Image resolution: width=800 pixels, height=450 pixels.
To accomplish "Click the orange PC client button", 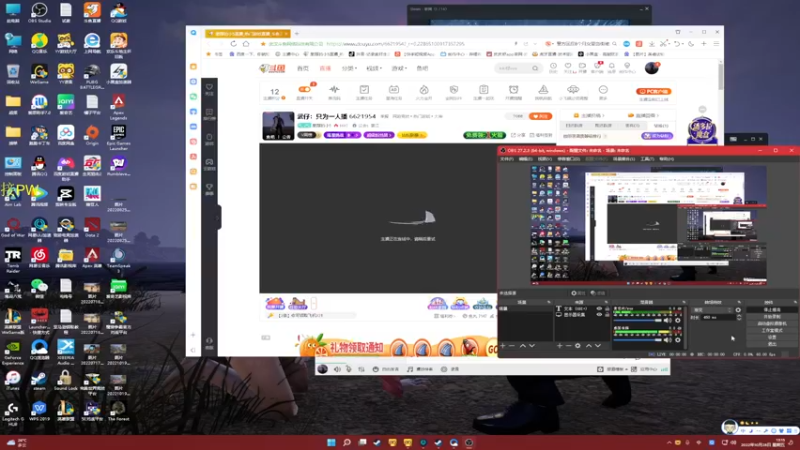I will 654,91.
